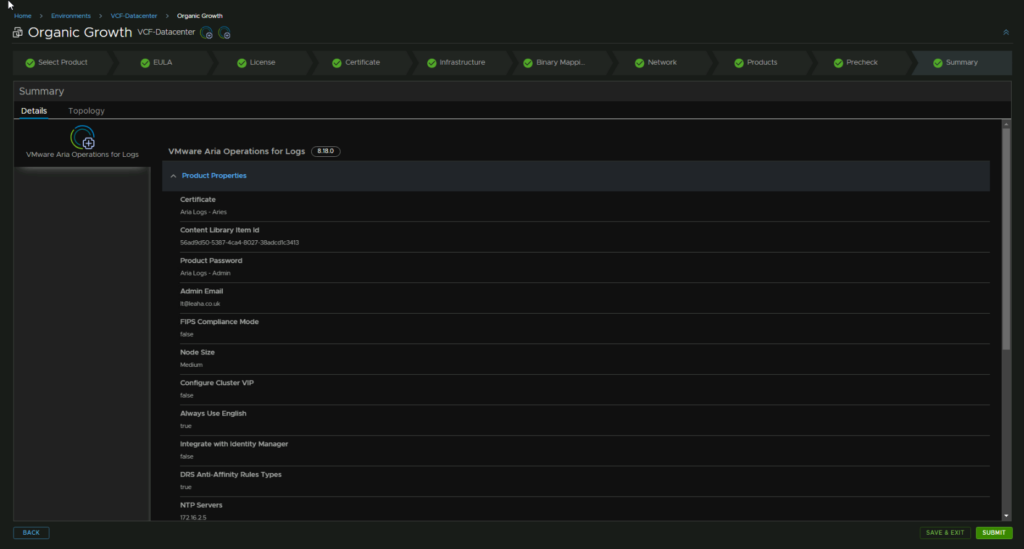Click the first product icon after VCF-Datacenter
1024x549 pixels.
pos(206,33)
